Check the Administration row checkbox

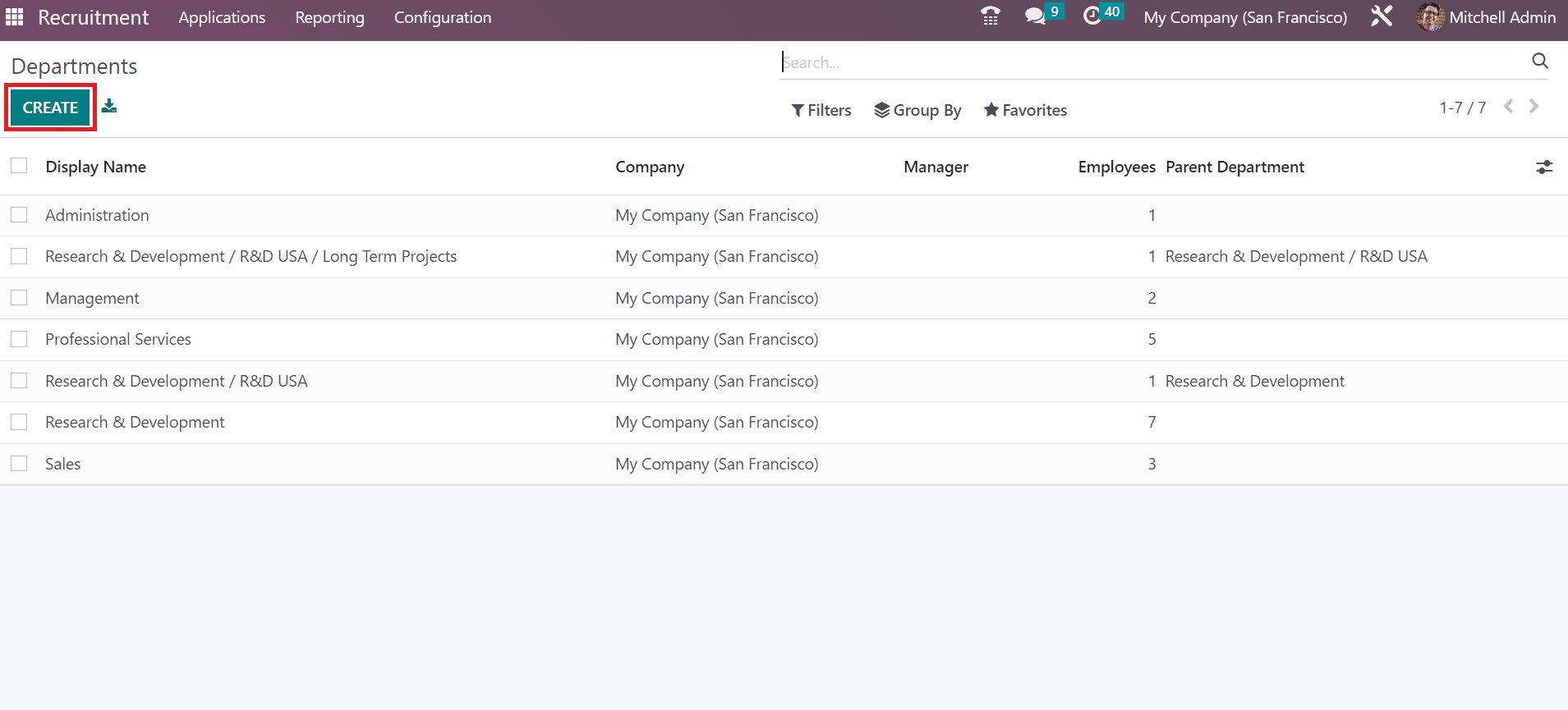click(19, 215)
